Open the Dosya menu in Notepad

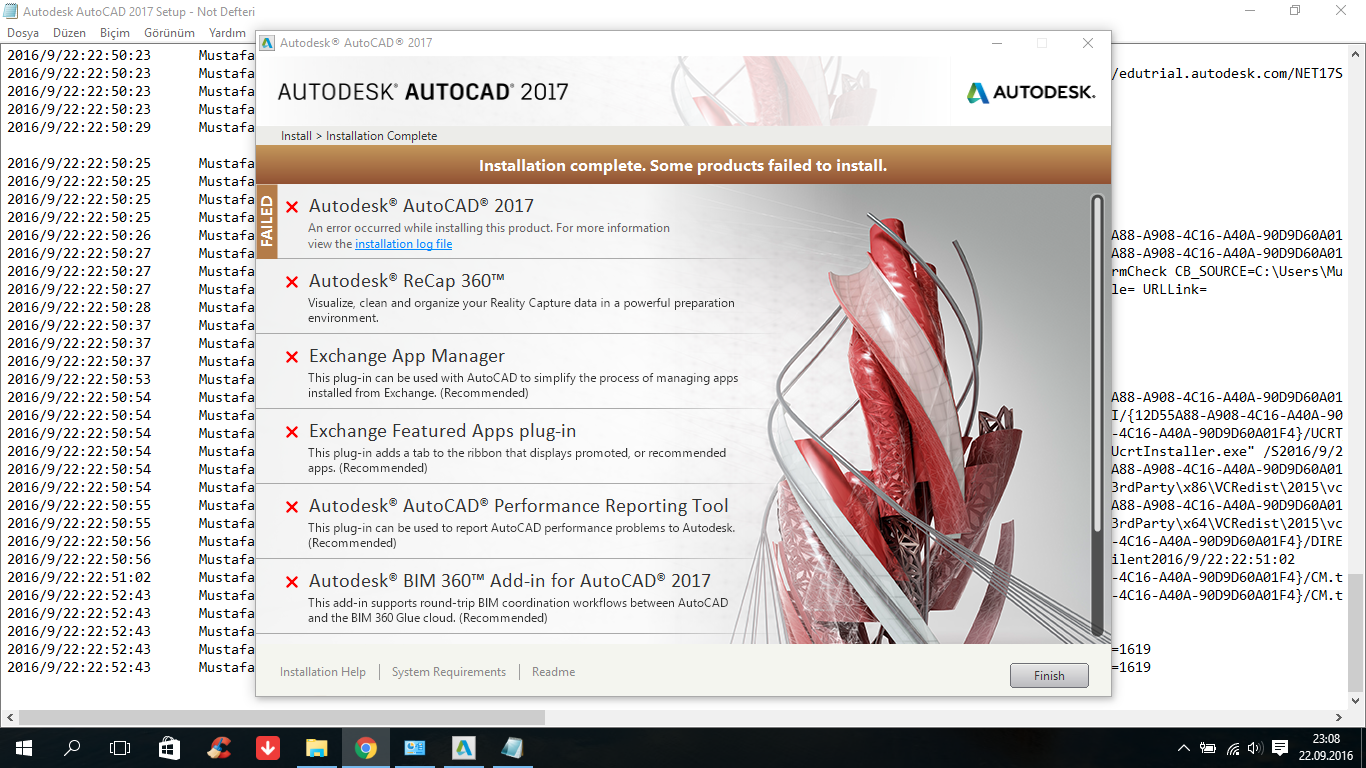click(23, 33)
